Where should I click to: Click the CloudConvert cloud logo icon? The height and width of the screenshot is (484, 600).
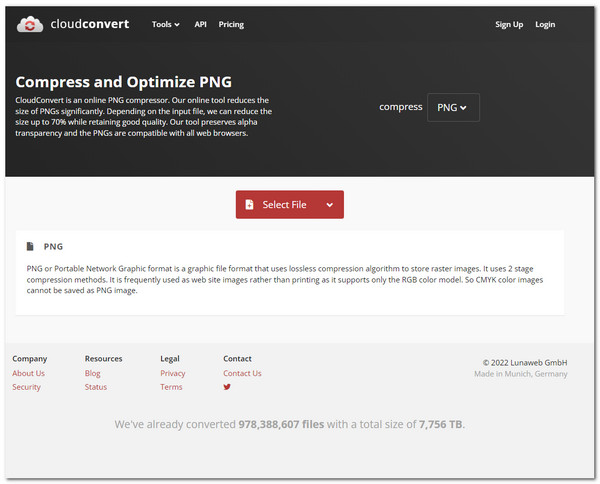31,24
